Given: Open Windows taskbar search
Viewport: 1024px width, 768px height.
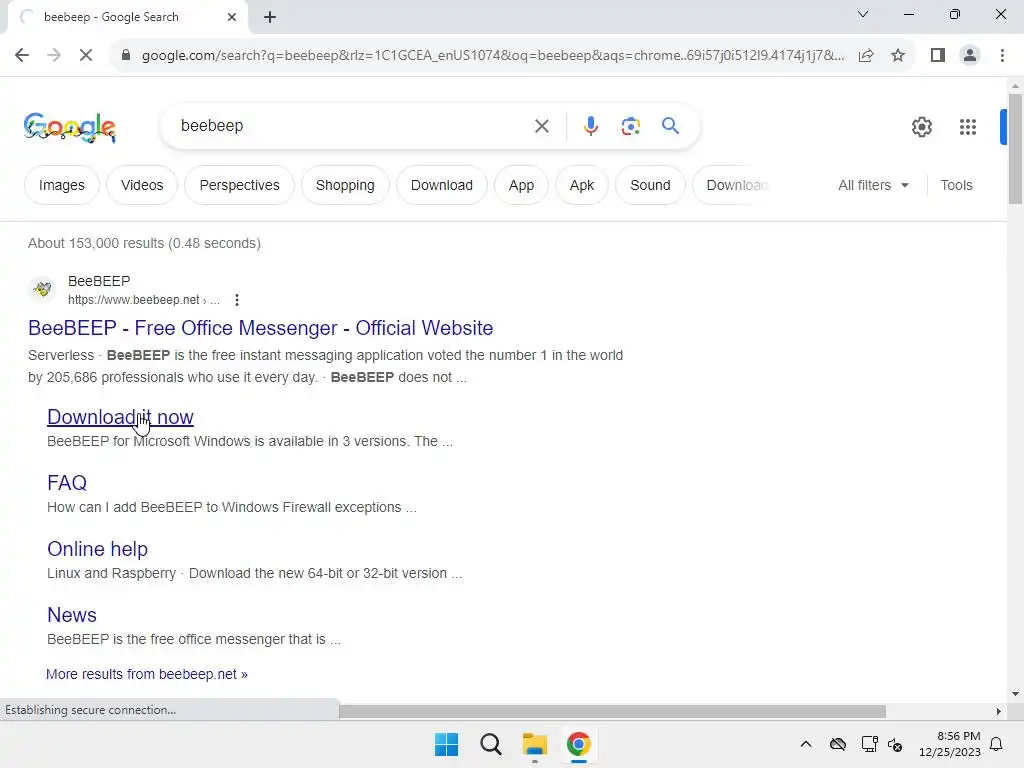Looking at the screenshot, I should [490, 744].
